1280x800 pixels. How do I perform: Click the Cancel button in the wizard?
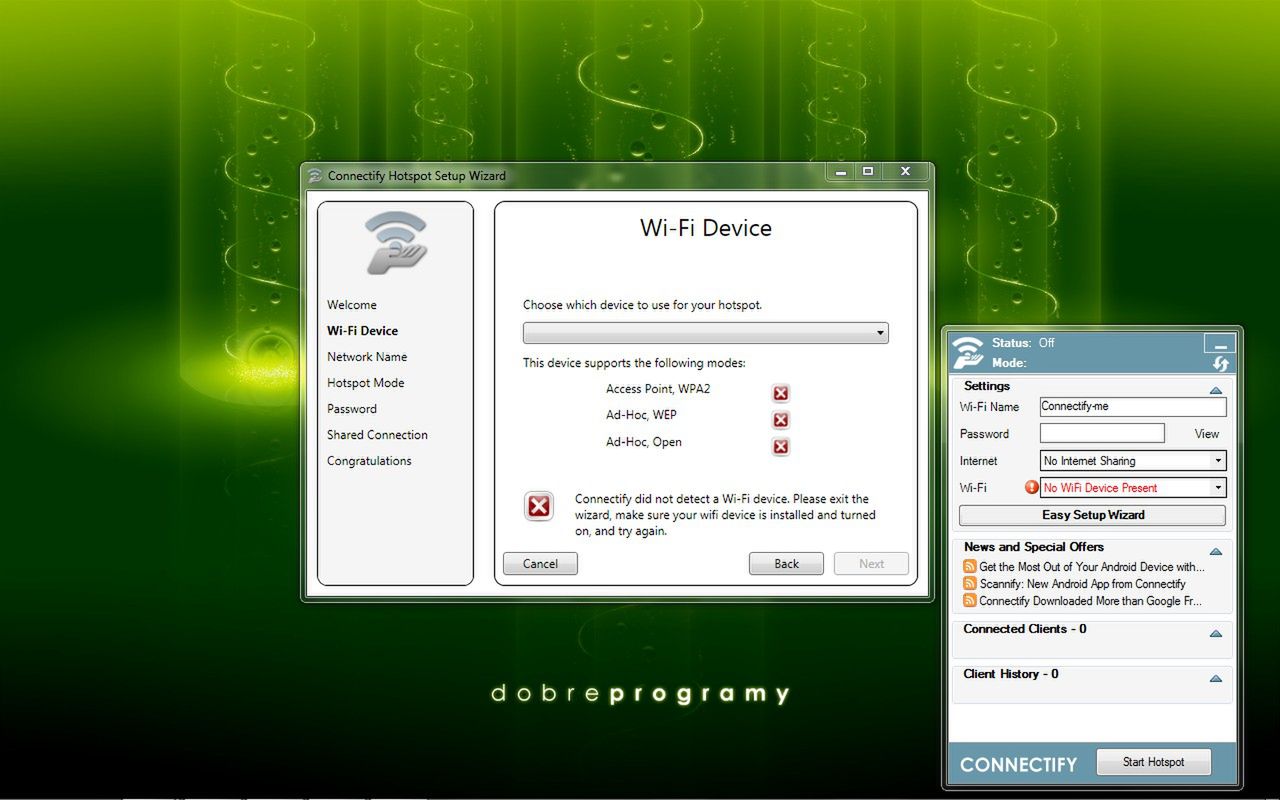point(540,564)
